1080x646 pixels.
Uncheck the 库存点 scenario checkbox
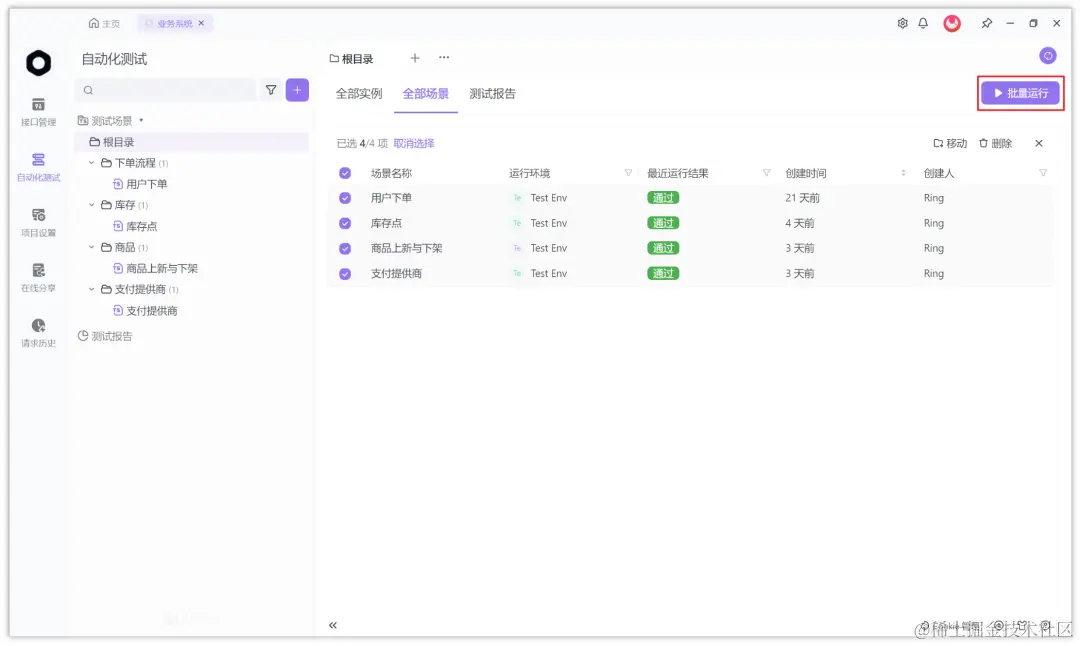[x=345, y=223]
